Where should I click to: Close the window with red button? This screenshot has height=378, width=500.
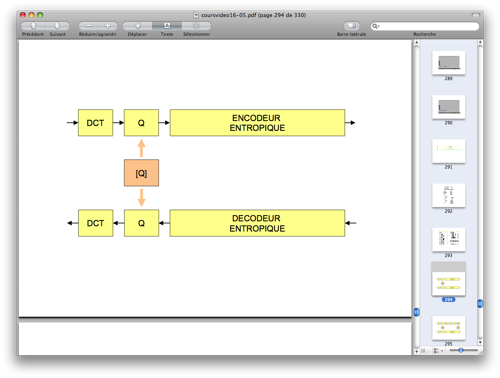click(x=23, y=15)
